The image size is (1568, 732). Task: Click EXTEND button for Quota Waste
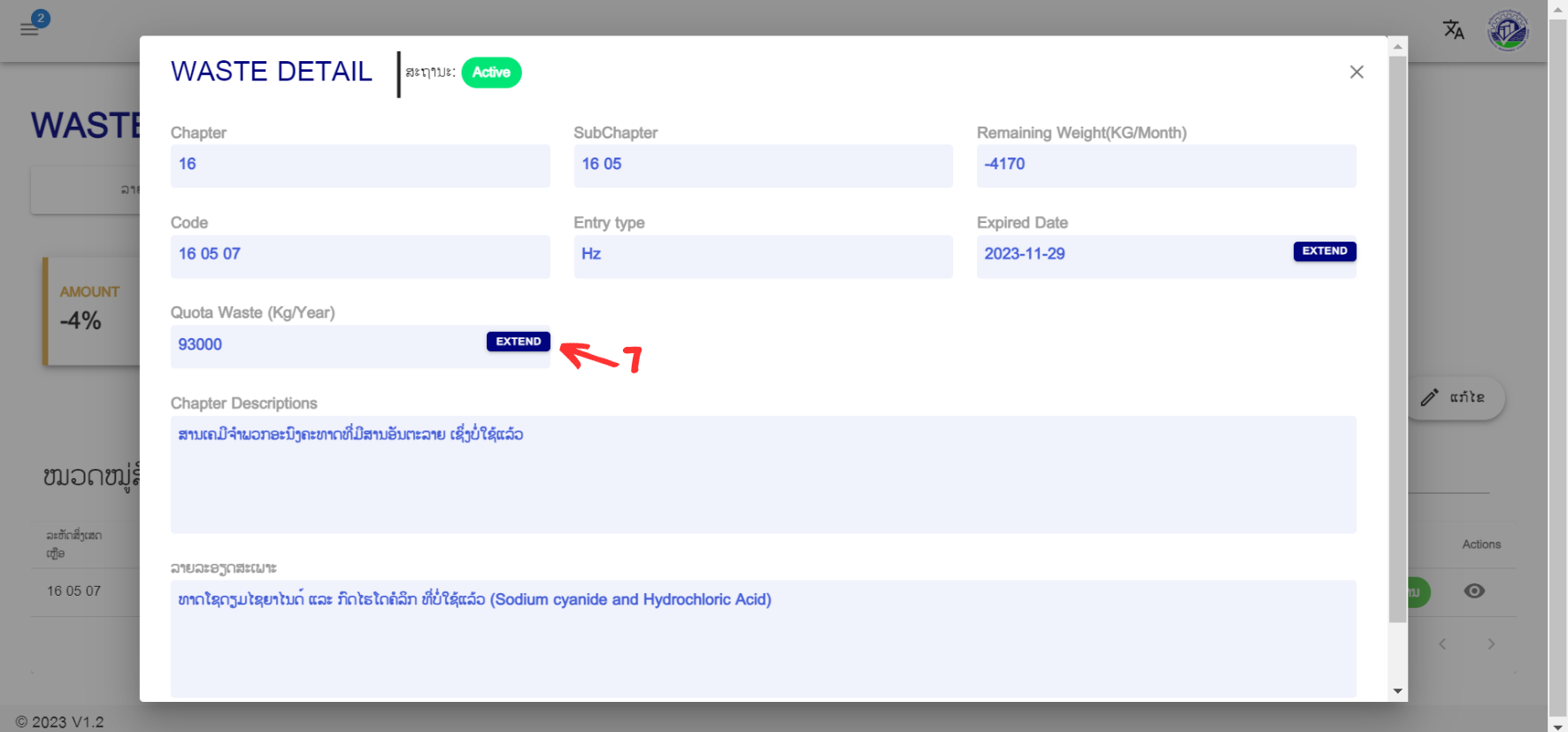[x=518, y=342]
